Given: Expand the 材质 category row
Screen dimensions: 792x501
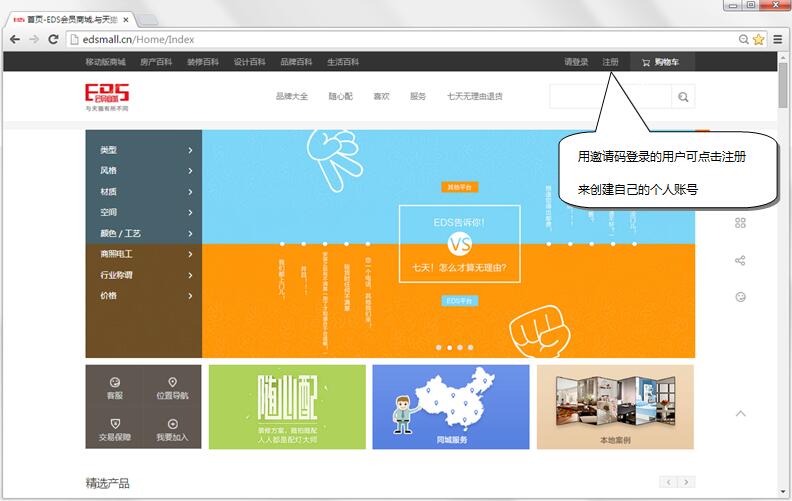Looking at the screenshot, I should [x=143, y=192].
